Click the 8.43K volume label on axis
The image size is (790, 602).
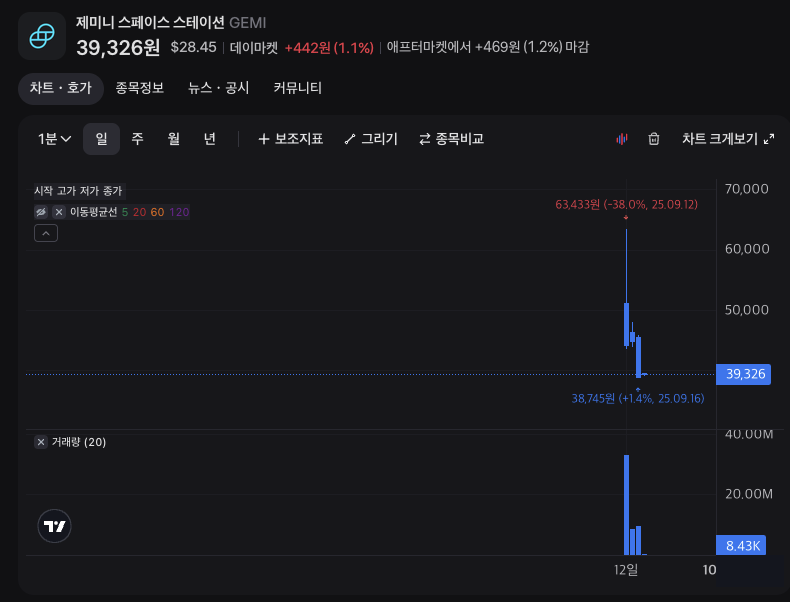pyautogui.click(x=741, y=546)
